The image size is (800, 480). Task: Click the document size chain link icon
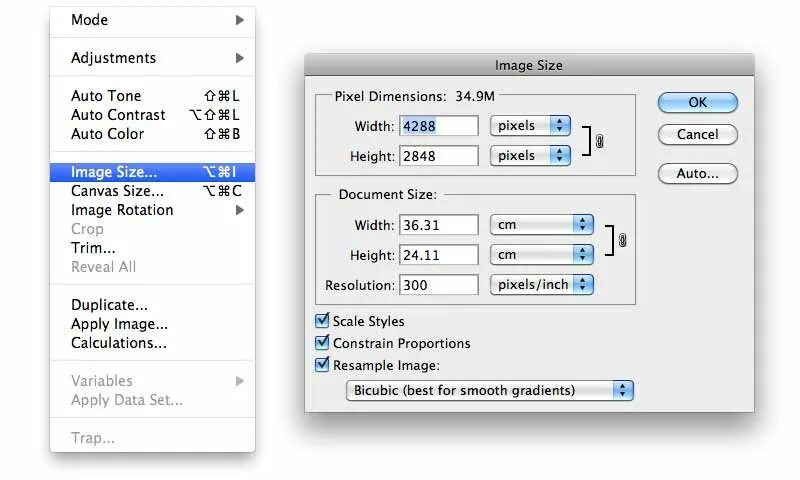(621, 240)
